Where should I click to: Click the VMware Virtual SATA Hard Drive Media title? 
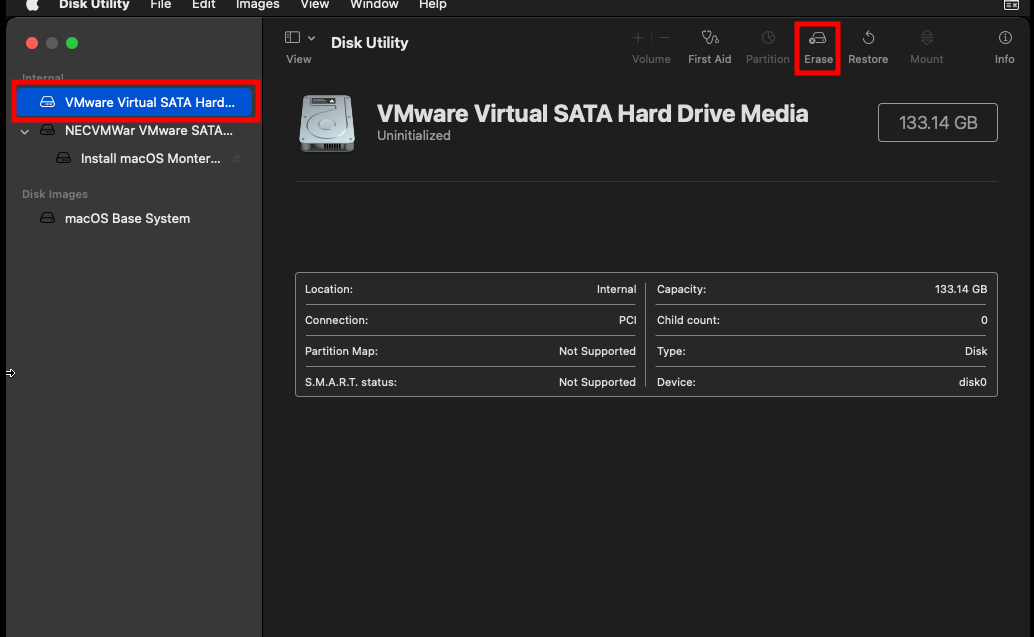coord(592,113)
